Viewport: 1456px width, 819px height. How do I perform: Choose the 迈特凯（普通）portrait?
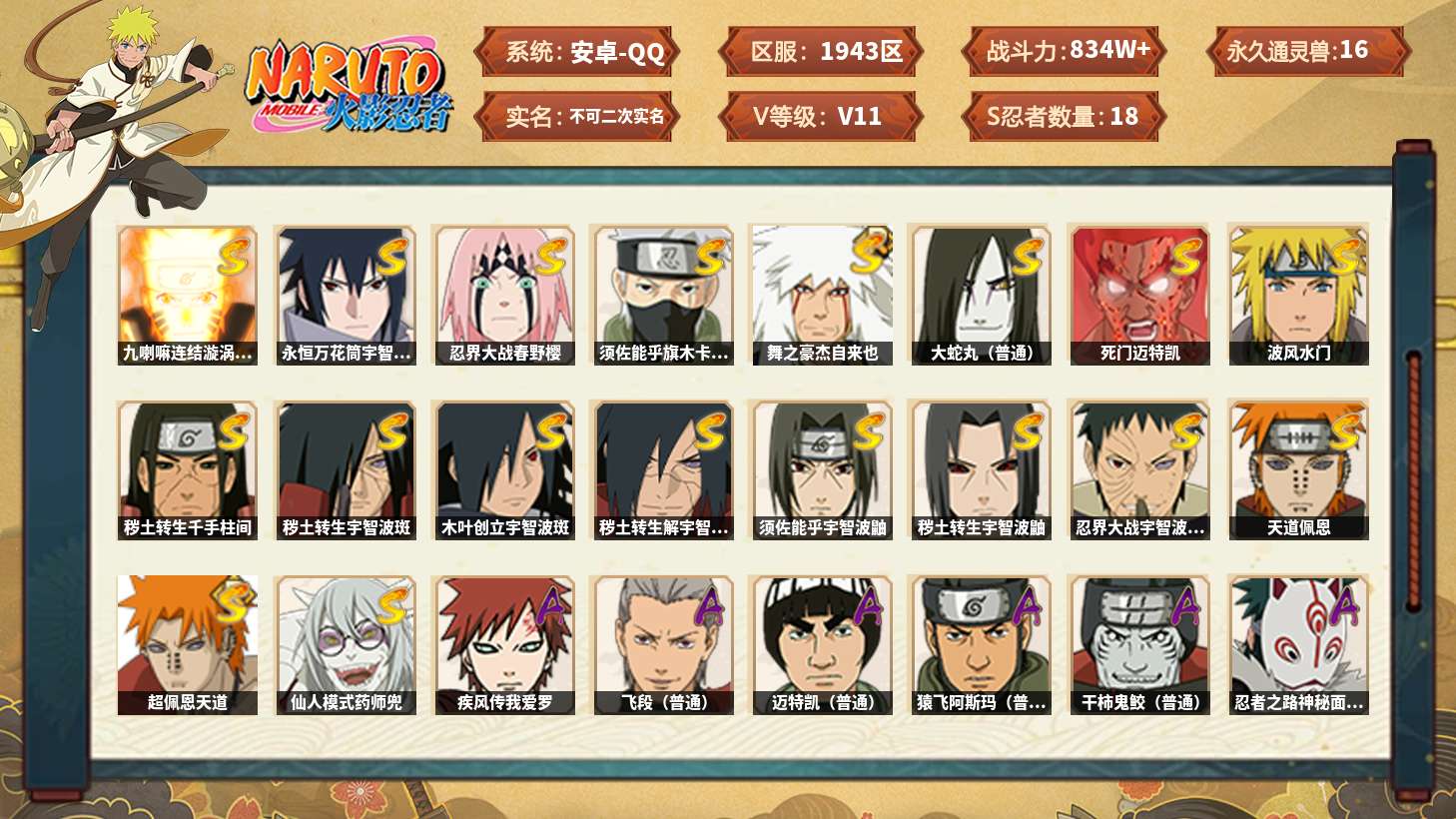click(822, 645)
